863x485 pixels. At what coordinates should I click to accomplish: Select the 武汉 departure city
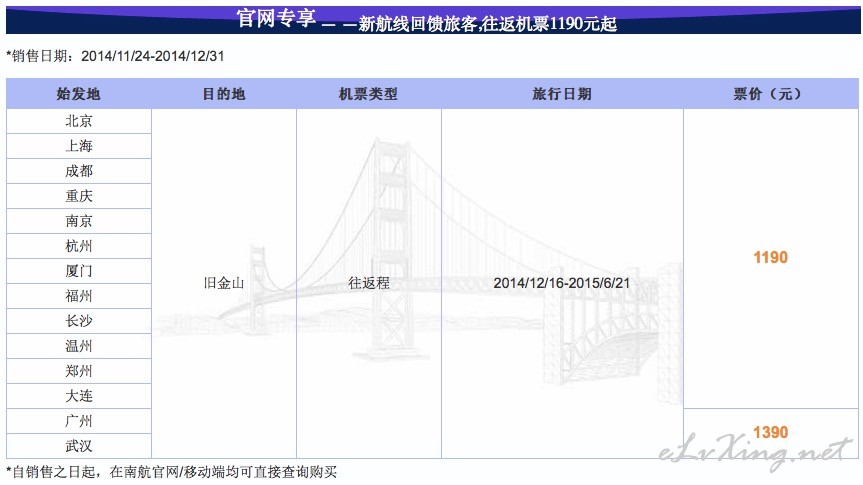click(x=79, y=446)
